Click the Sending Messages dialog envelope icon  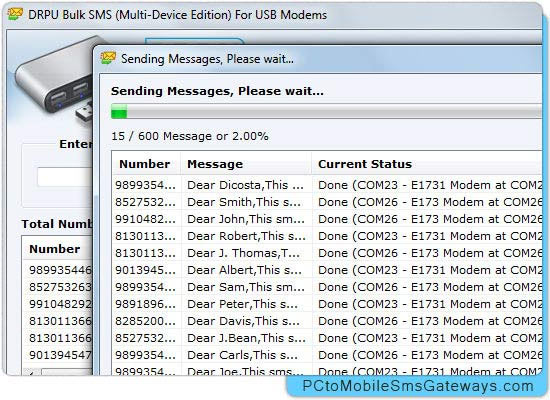108,58
